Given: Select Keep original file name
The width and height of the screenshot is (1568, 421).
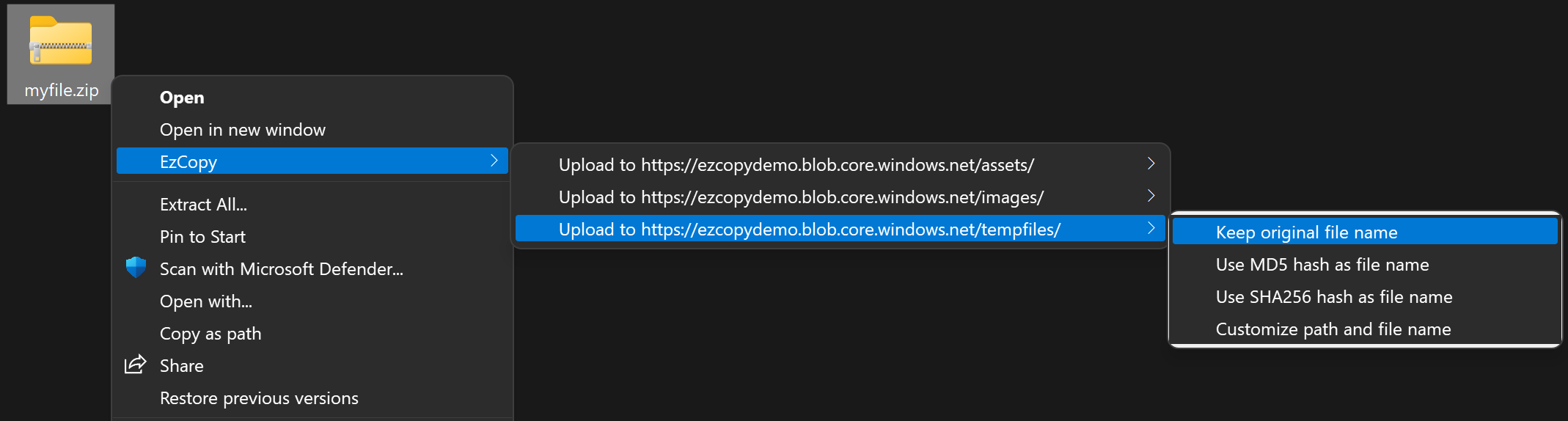Looking at the screenshot, I should pos(1306,233).
